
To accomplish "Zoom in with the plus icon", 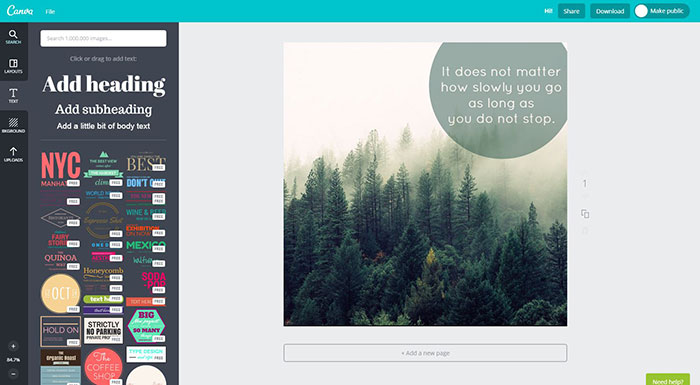I will tap(13, 346).
